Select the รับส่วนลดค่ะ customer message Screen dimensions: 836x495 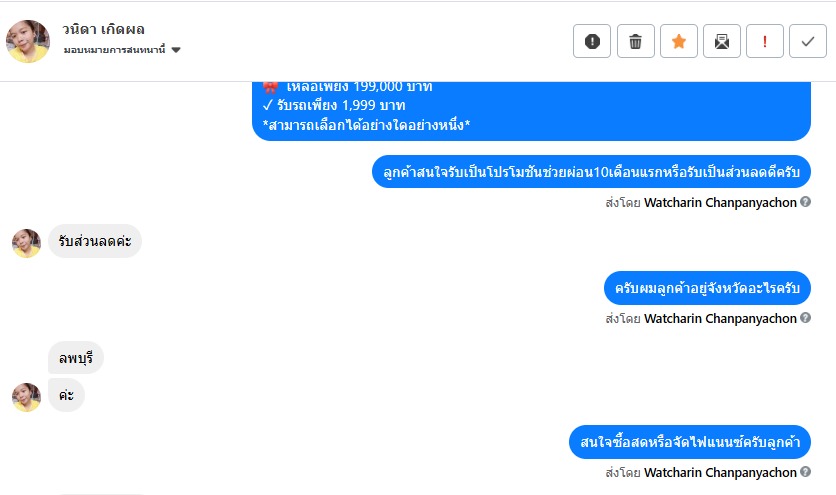[x=95, y=241]
